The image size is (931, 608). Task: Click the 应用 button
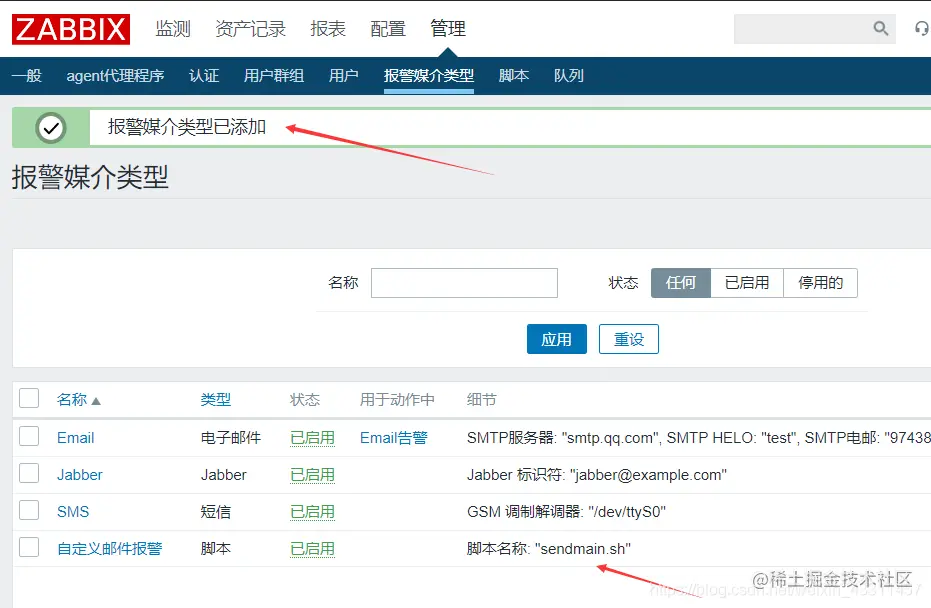click(556, 339)
